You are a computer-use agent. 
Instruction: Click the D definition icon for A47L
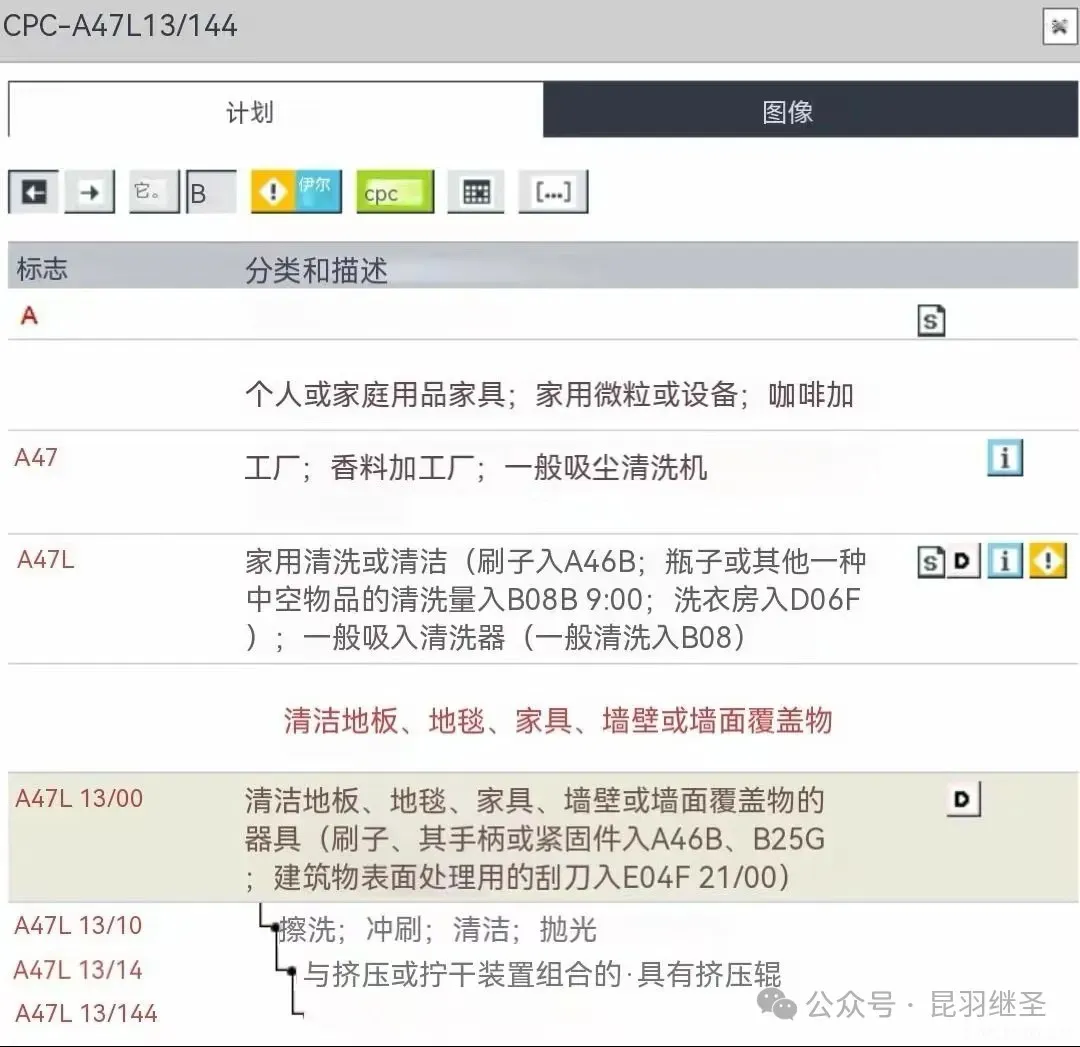tap(962, 562)
